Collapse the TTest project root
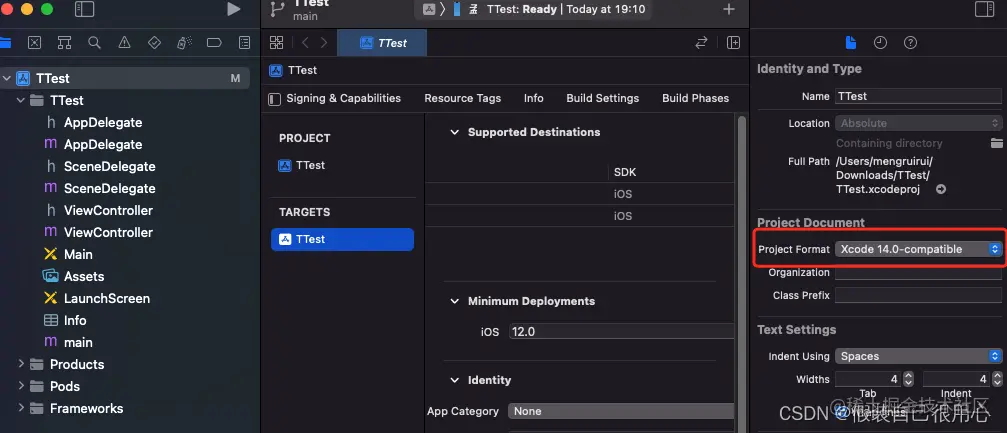Screen dimensions: 1007x433 click(x=7, y=78)
